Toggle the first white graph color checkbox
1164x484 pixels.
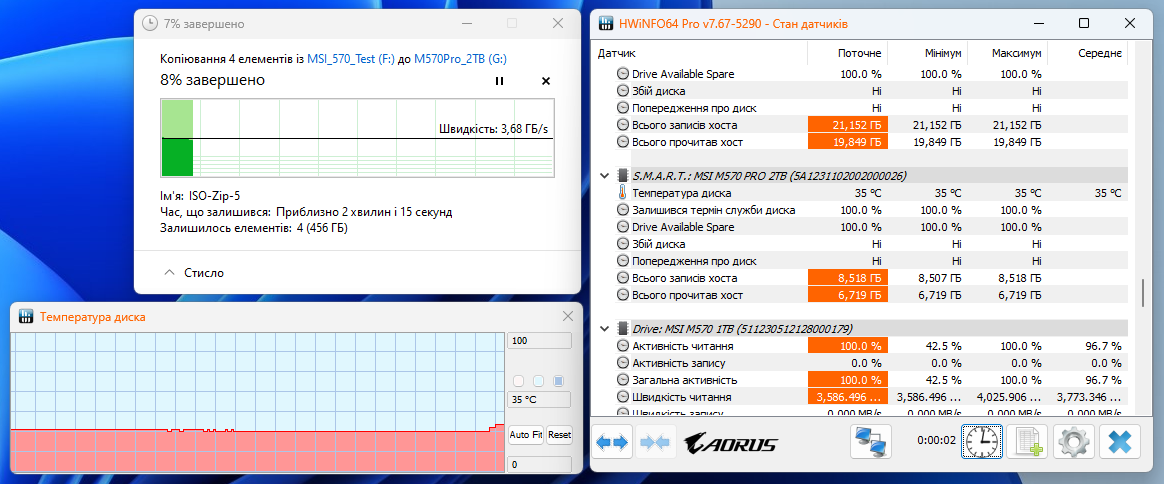(x=519, y=381)
